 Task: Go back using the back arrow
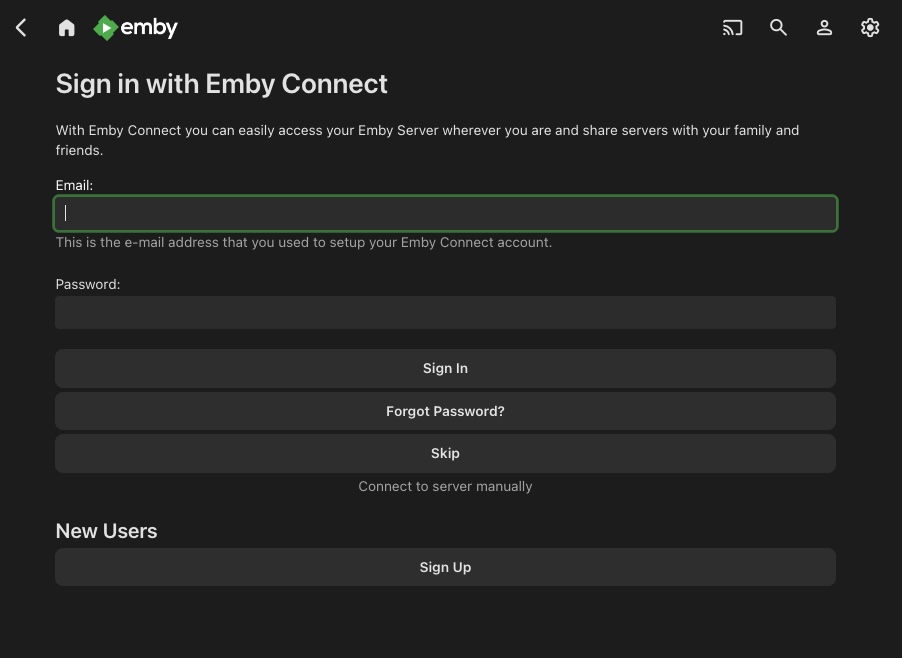coord(21,28)
